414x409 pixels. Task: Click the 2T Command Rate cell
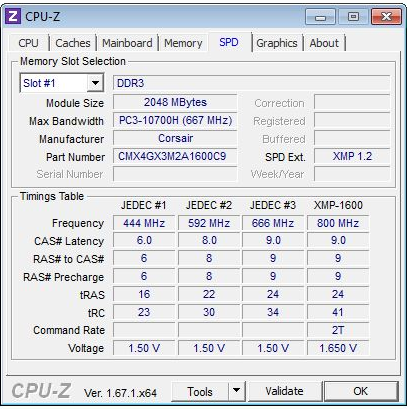pyautogui.click(x=338, y=330)
